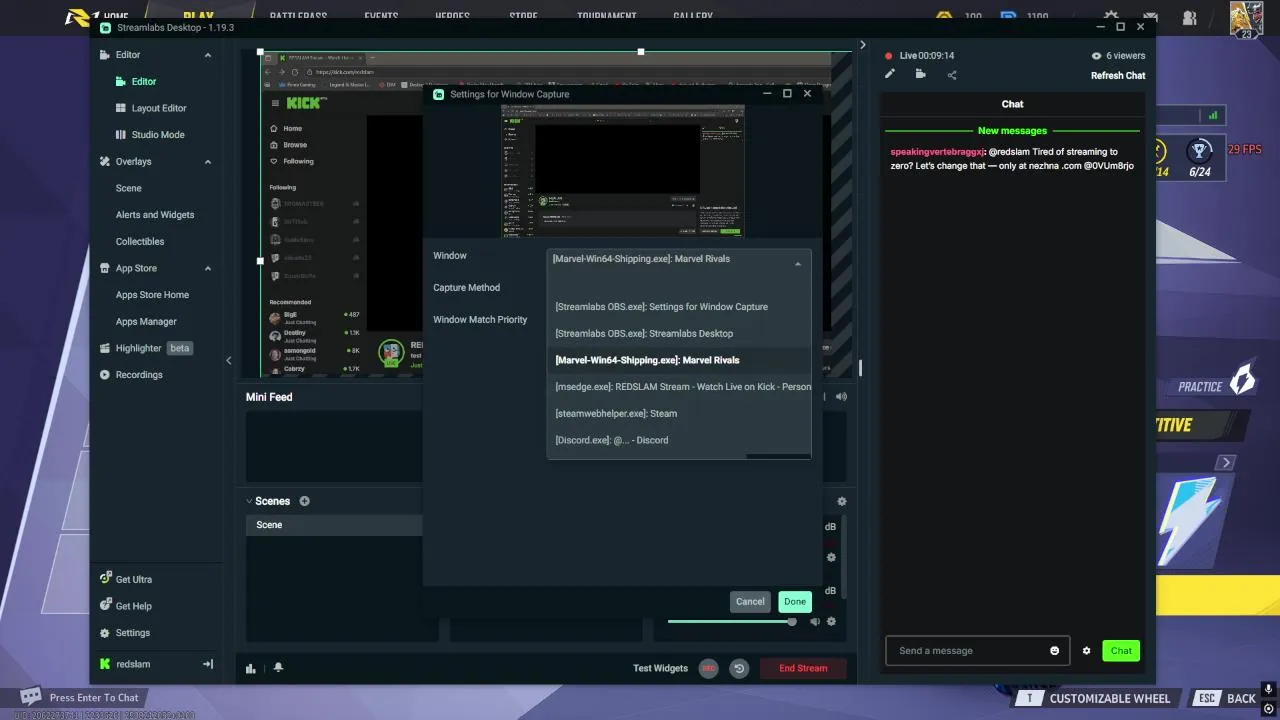This screenshot has height=720, width=1280.
Task: Open performance stats bar-chart icon
Action: pyautogui.click(x=251, y=668)
